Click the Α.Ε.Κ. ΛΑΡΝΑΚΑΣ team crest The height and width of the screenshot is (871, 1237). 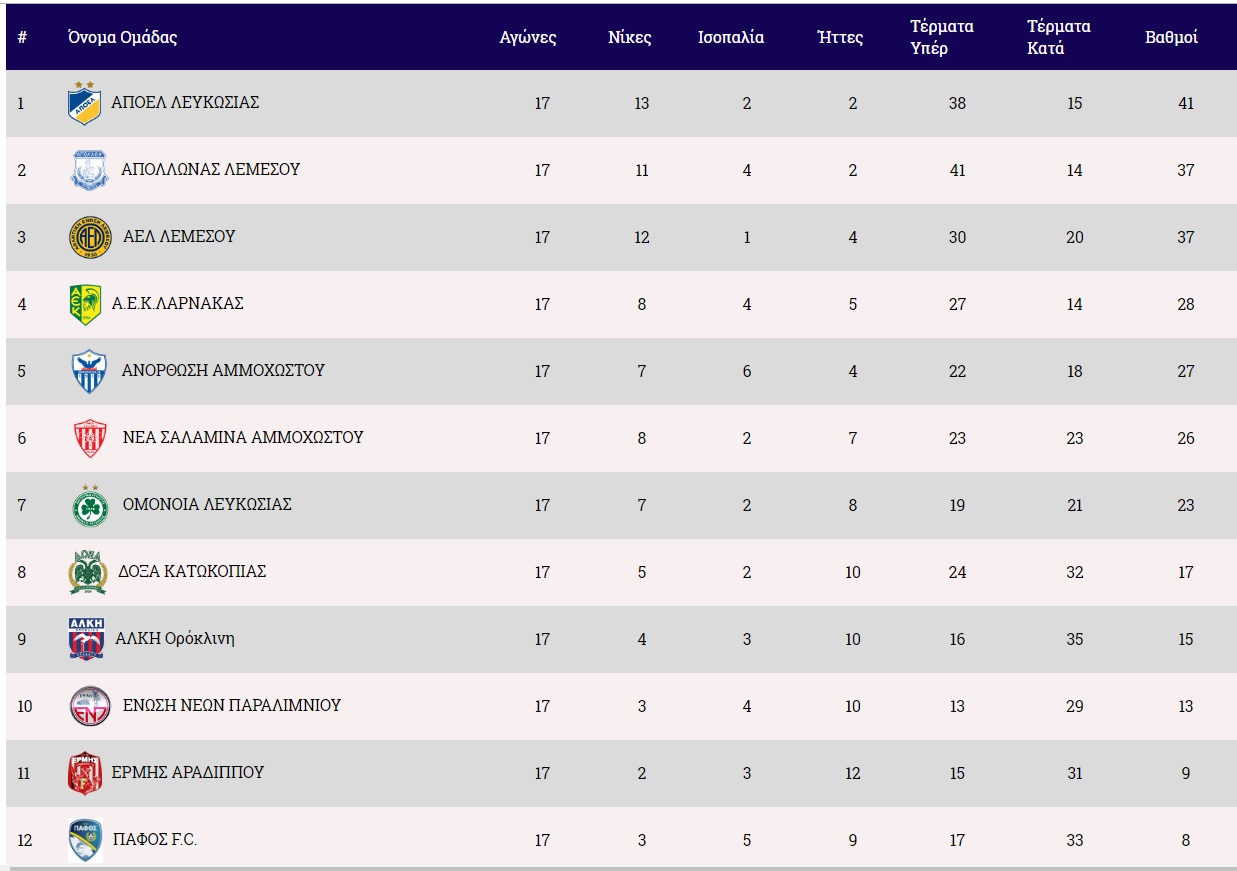tap(84, 304)
